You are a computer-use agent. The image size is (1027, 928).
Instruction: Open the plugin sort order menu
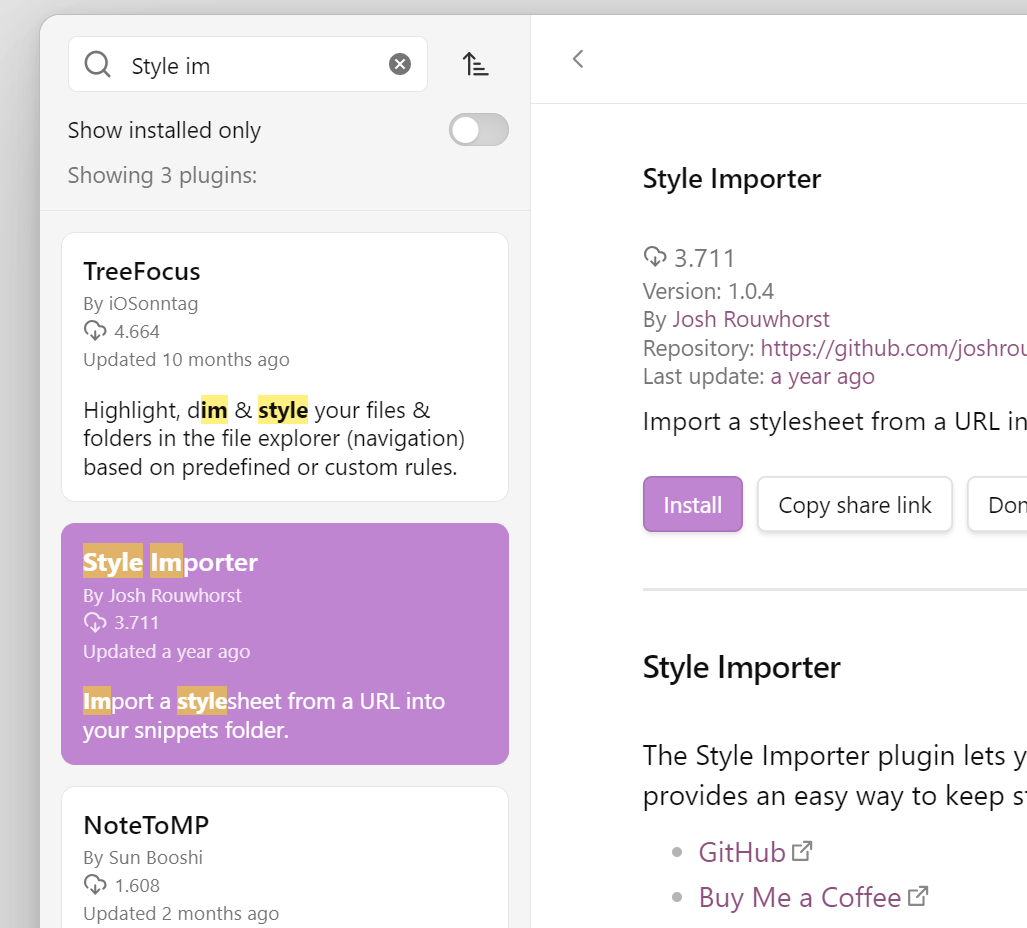click(475, 65)
